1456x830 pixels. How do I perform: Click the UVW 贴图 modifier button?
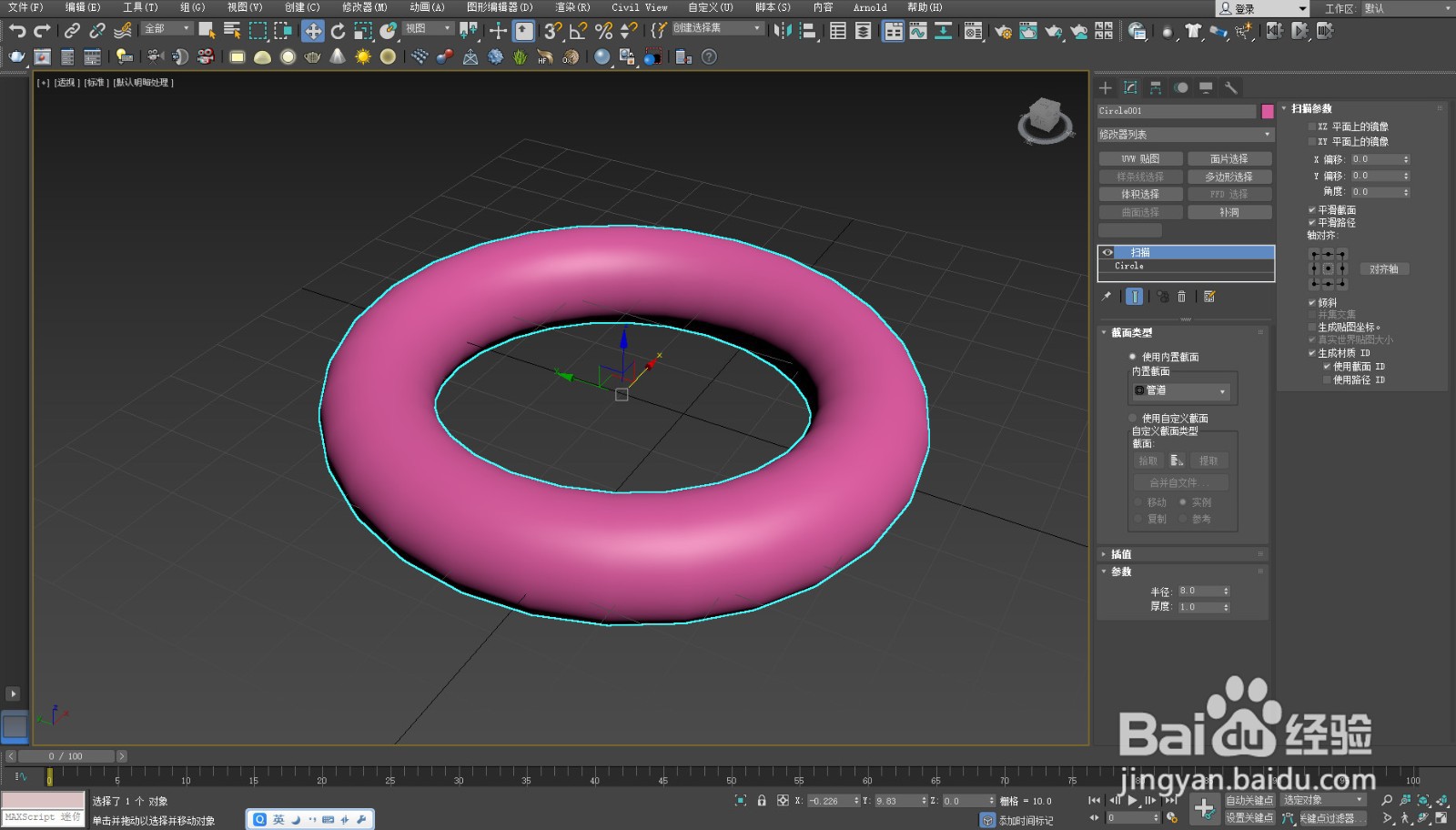point(1140,159)
